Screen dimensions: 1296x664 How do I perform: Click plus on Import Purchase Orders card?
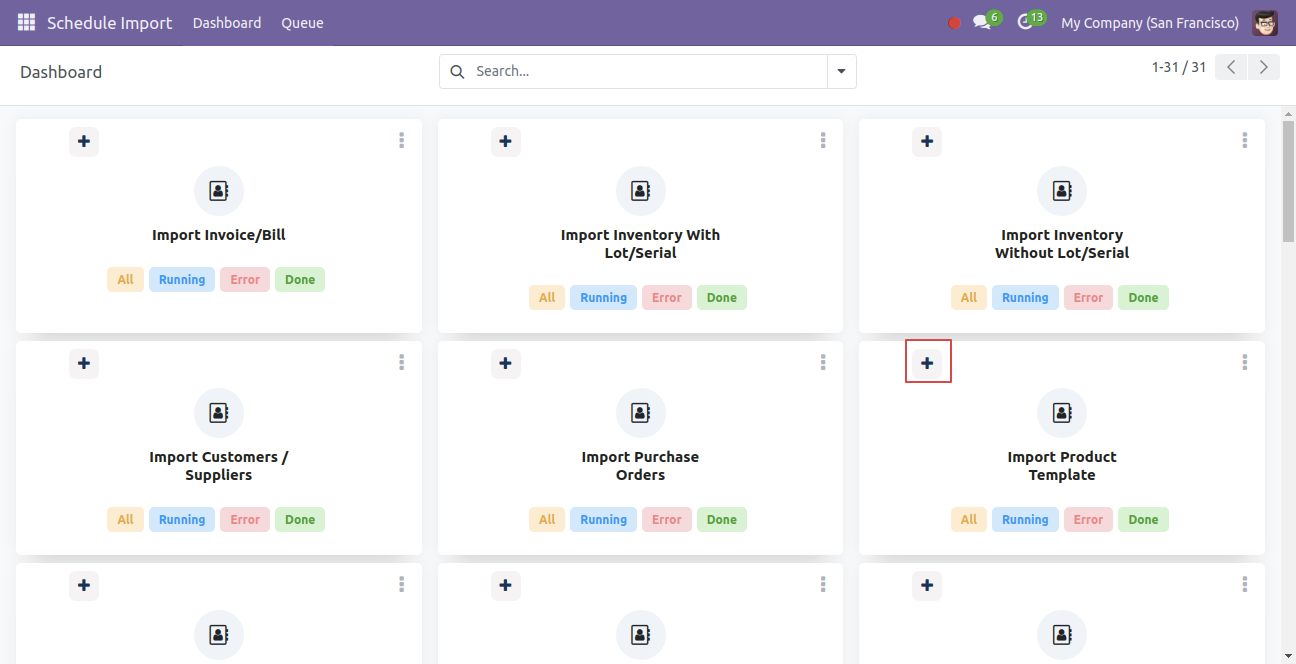point(506,364)
